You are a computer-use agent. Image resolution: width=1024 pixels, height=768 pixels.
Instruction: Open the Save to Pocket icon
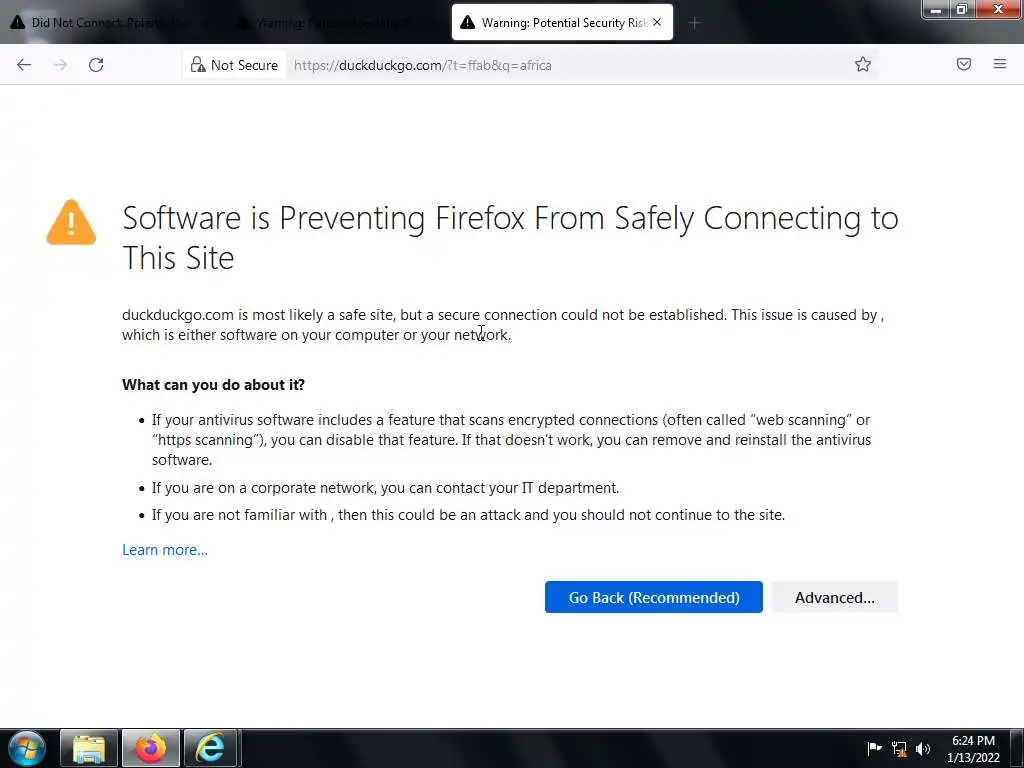(x=964, y=65)
